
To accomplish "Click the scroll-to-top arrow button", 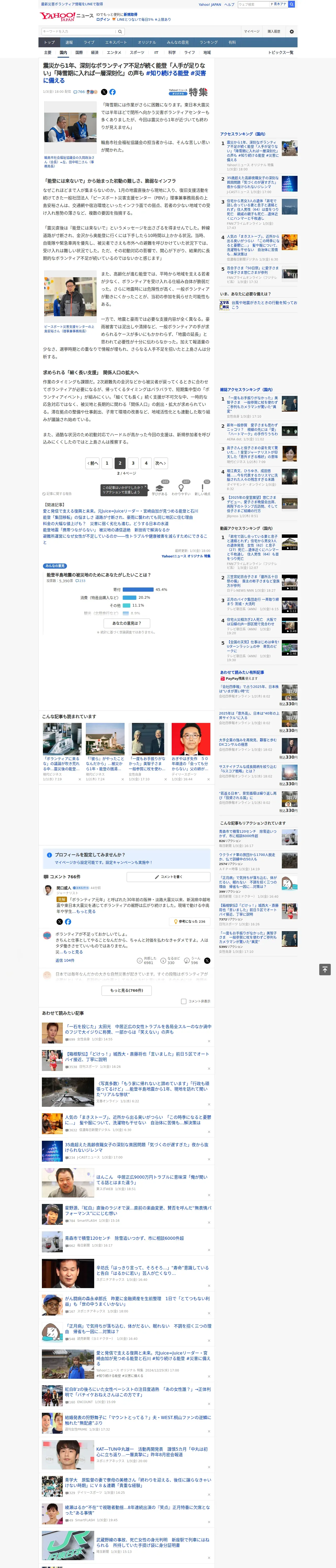I will [325, 969].
